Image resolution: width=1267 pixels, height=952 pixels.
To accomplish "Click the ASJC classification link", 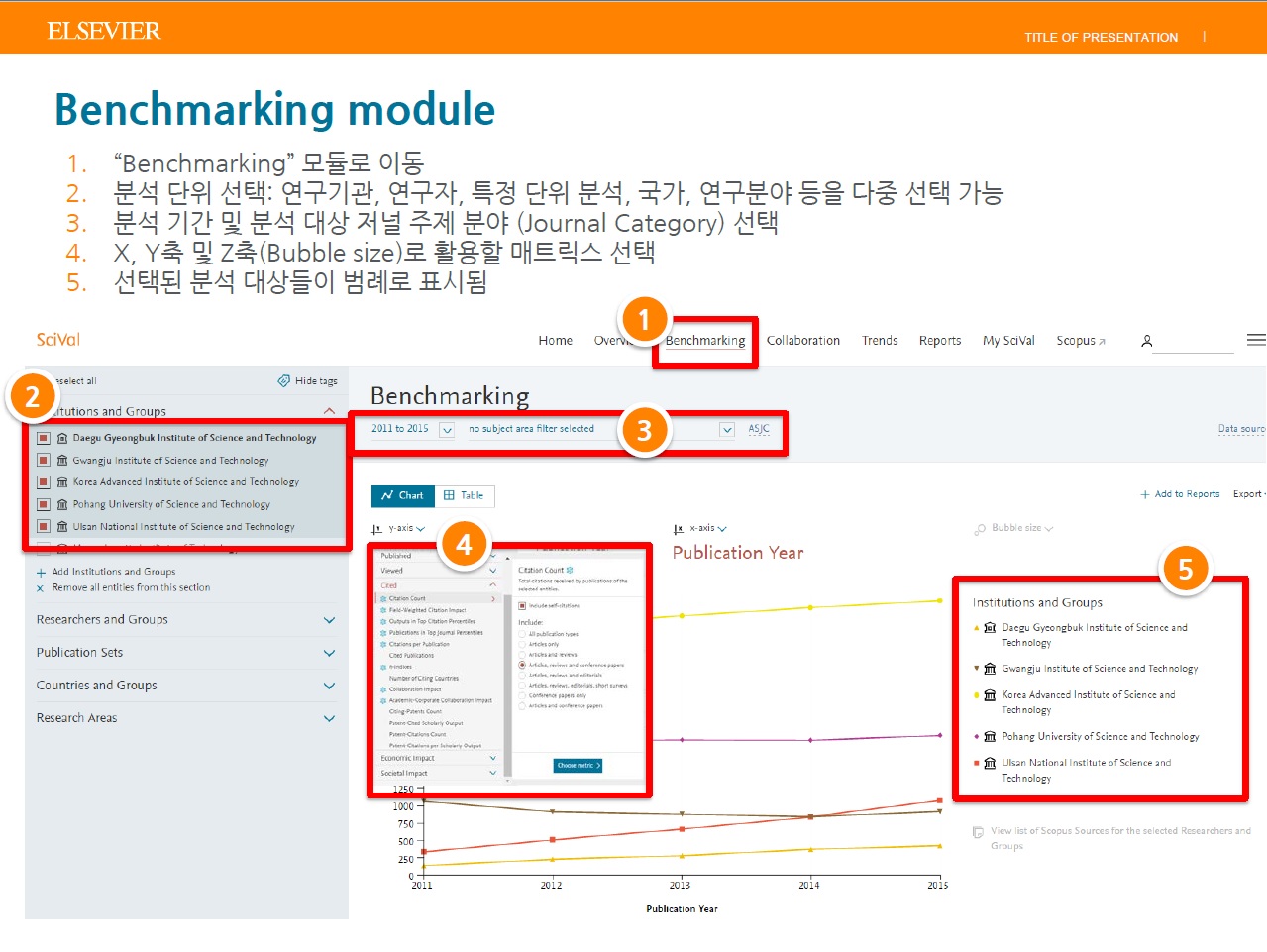I will coord(759,429).
